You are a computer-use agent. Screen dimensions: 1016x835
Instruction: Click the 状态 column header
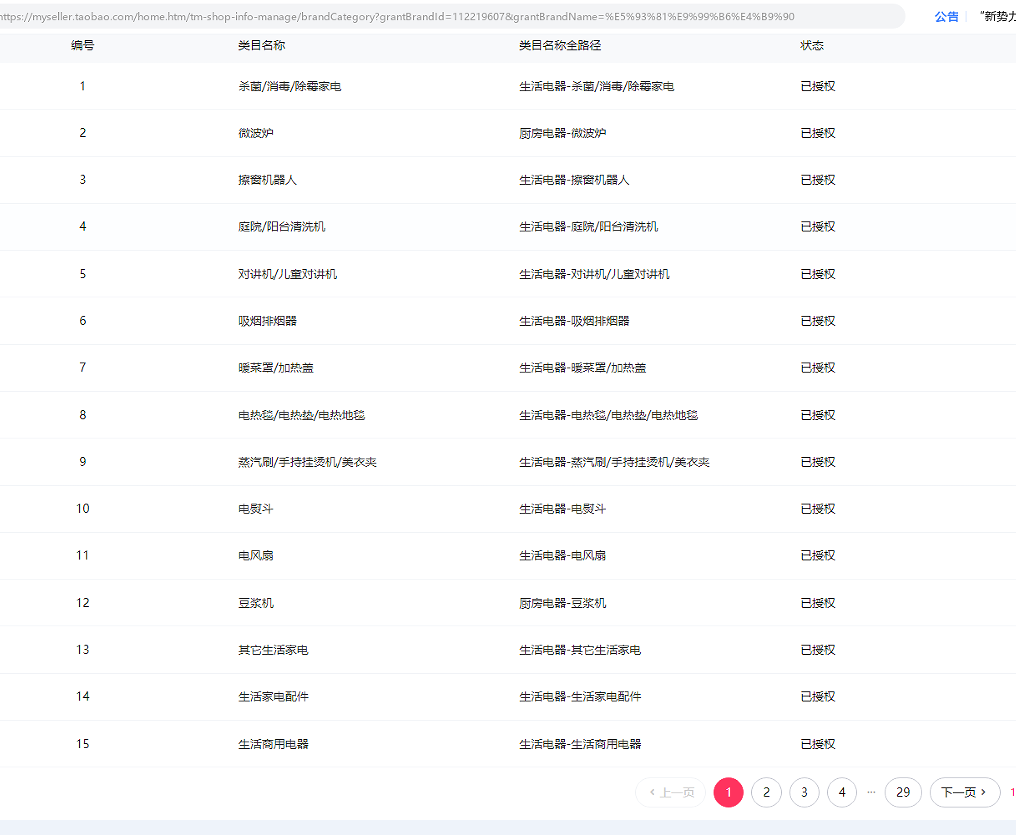tap(812, 46)
